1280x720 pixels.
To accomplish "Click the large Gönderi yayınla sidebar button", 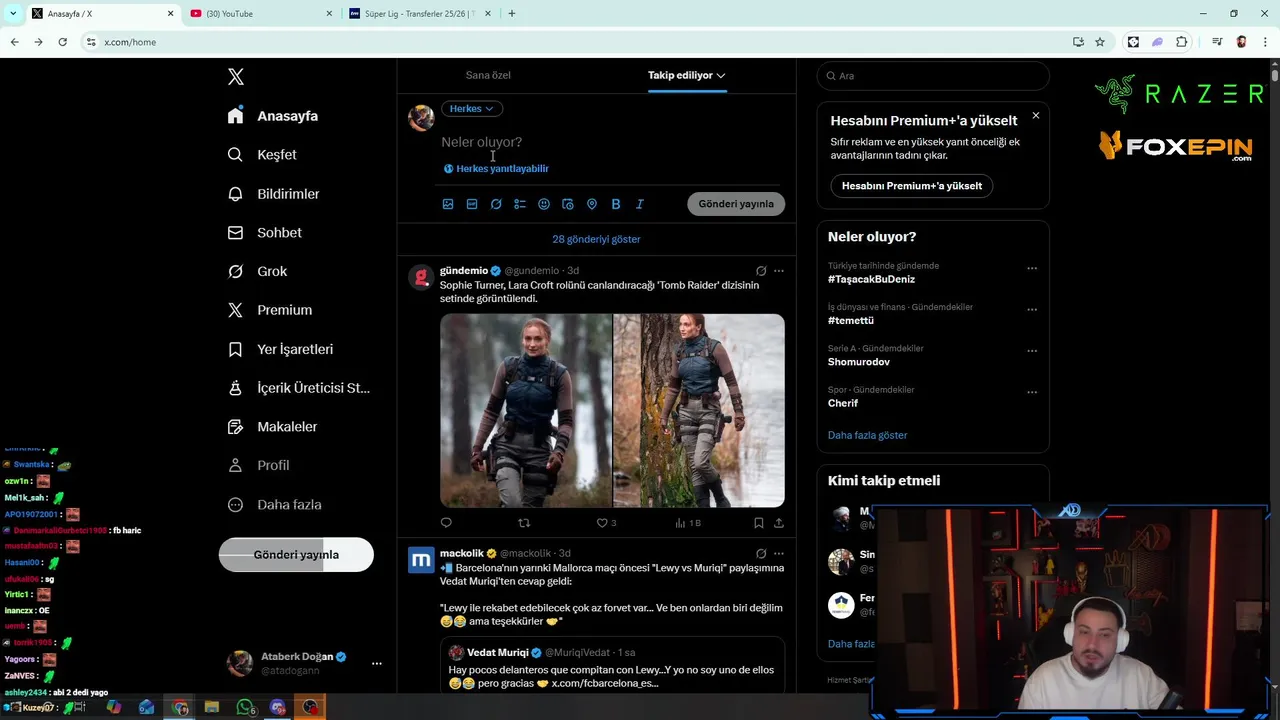I will point(296,555).
